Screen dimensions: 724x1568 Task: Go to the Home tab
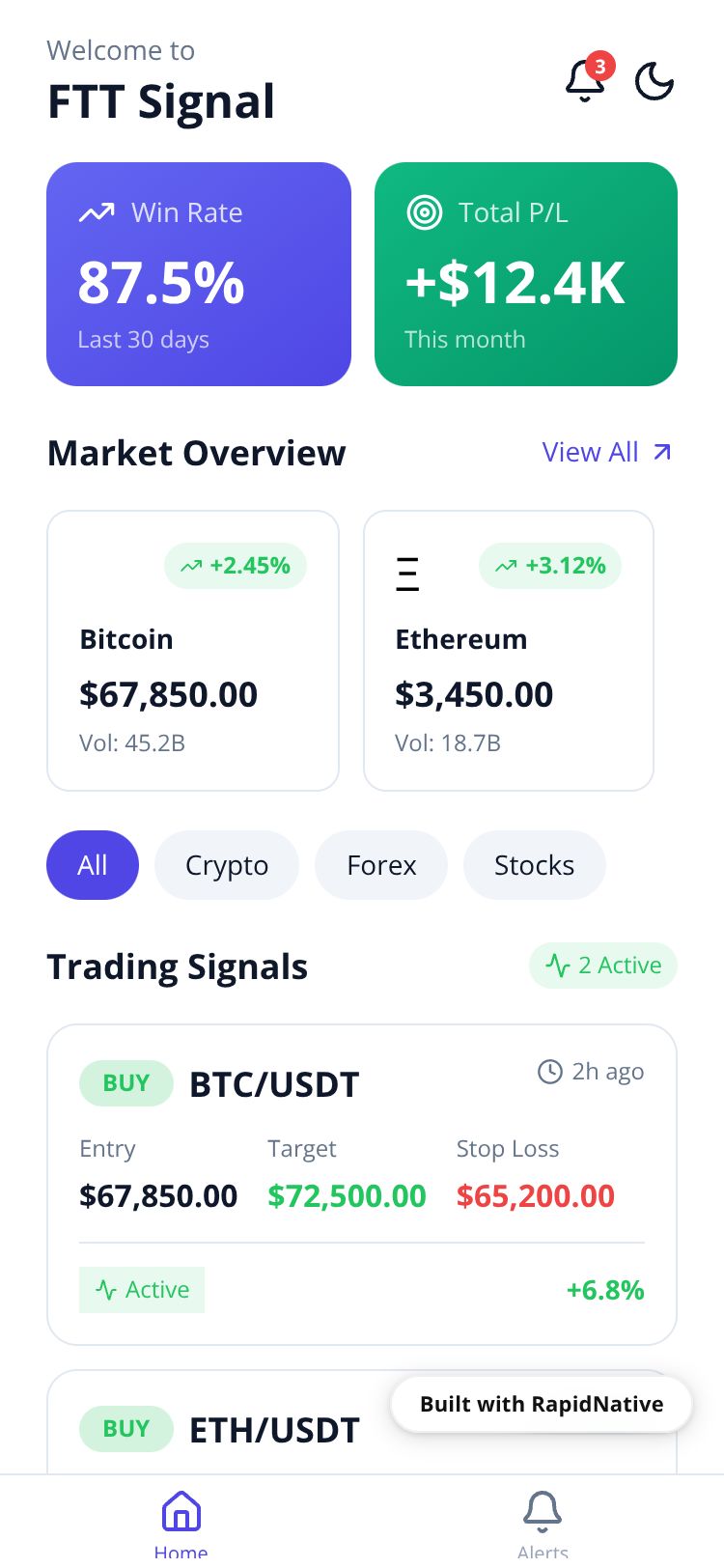point(181,1521)
